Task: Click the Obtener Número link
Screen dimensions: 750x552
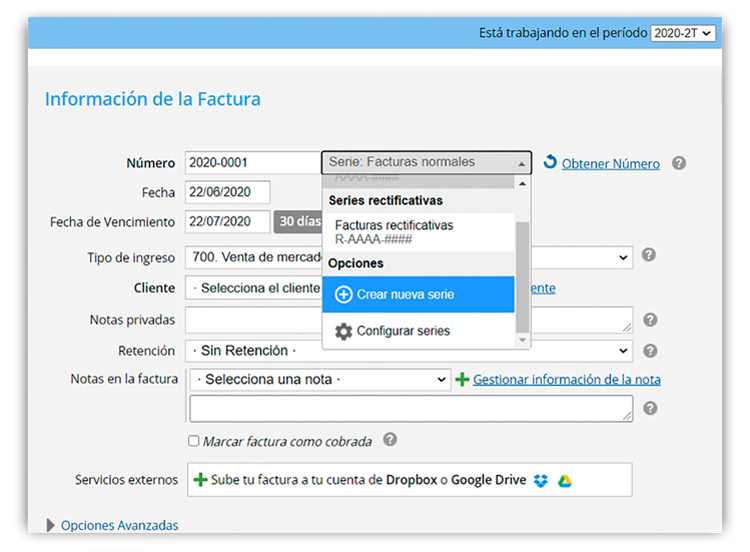Action: pyautogui.click(x=610, y=164)
